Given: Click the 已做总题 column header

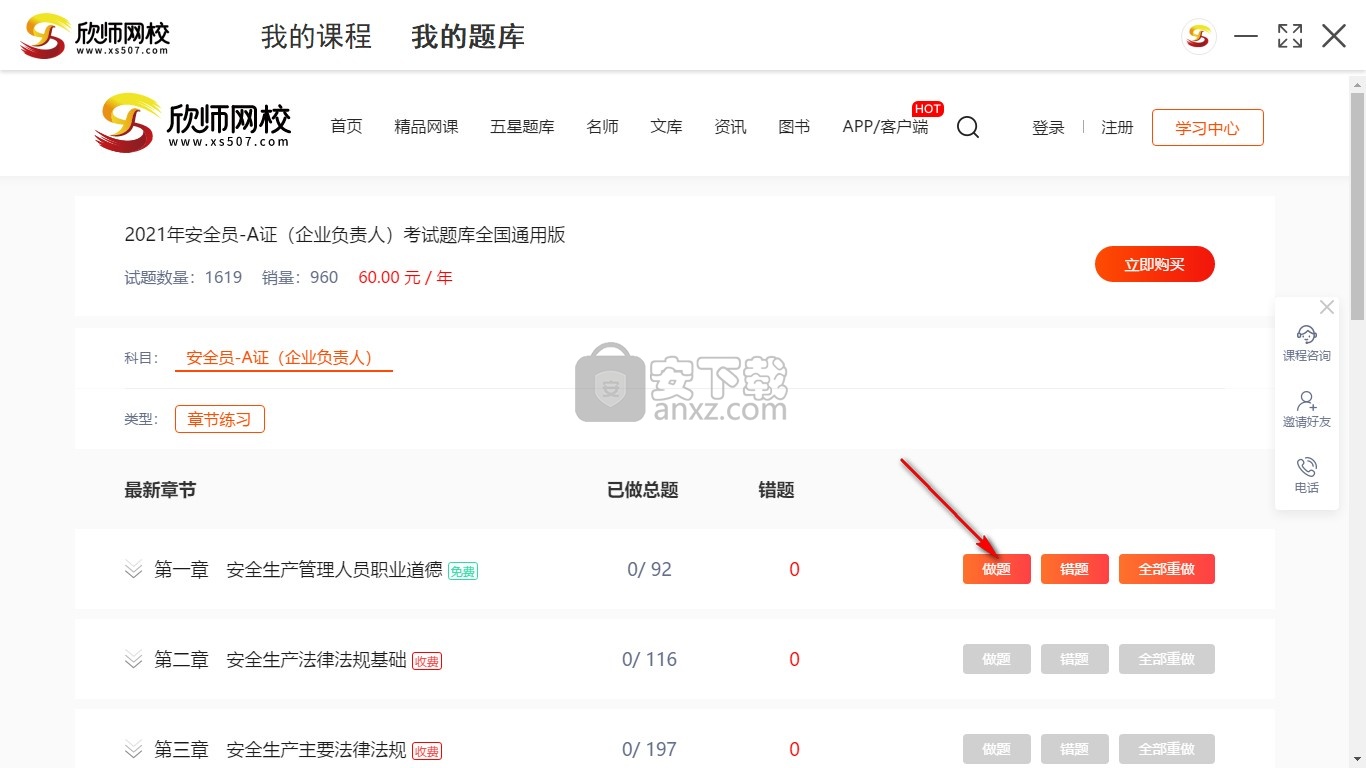Looking at the screenshot, I should click(x=643, y=490).
